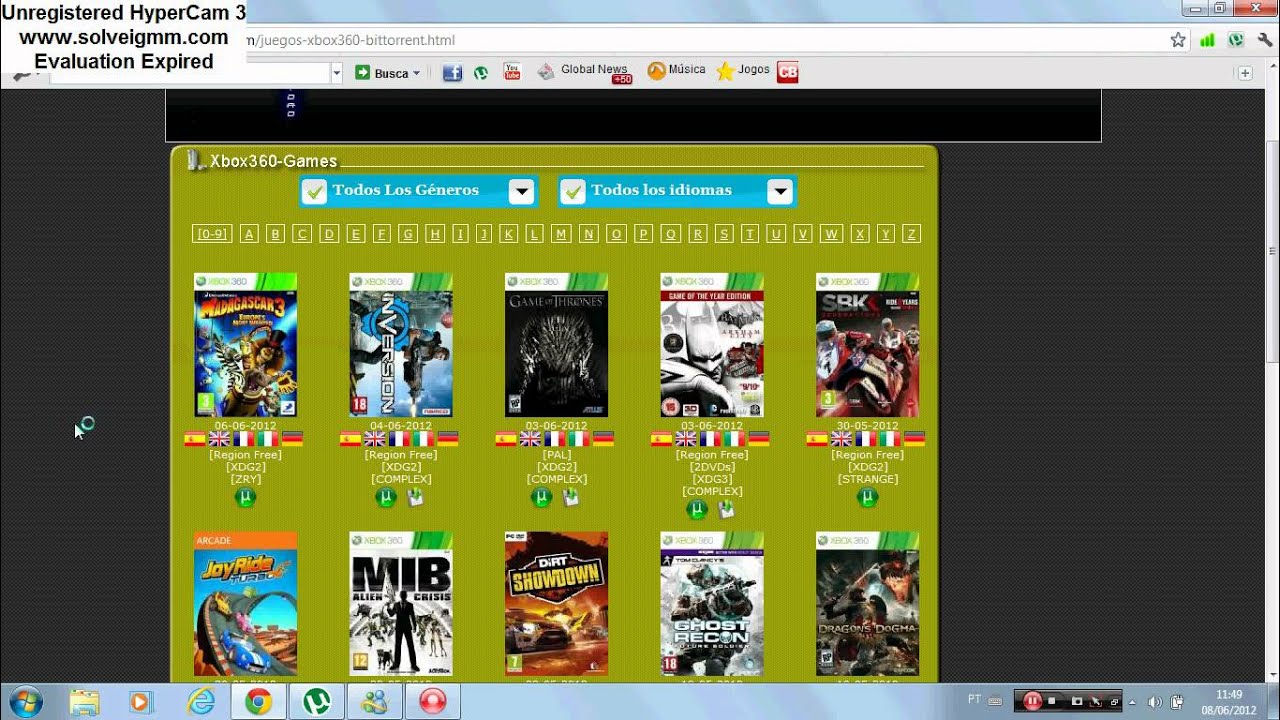Click the download disk icon under Inversion
Image resolution: width=1280 pixels, height=720 pixels.
(415, 497)
